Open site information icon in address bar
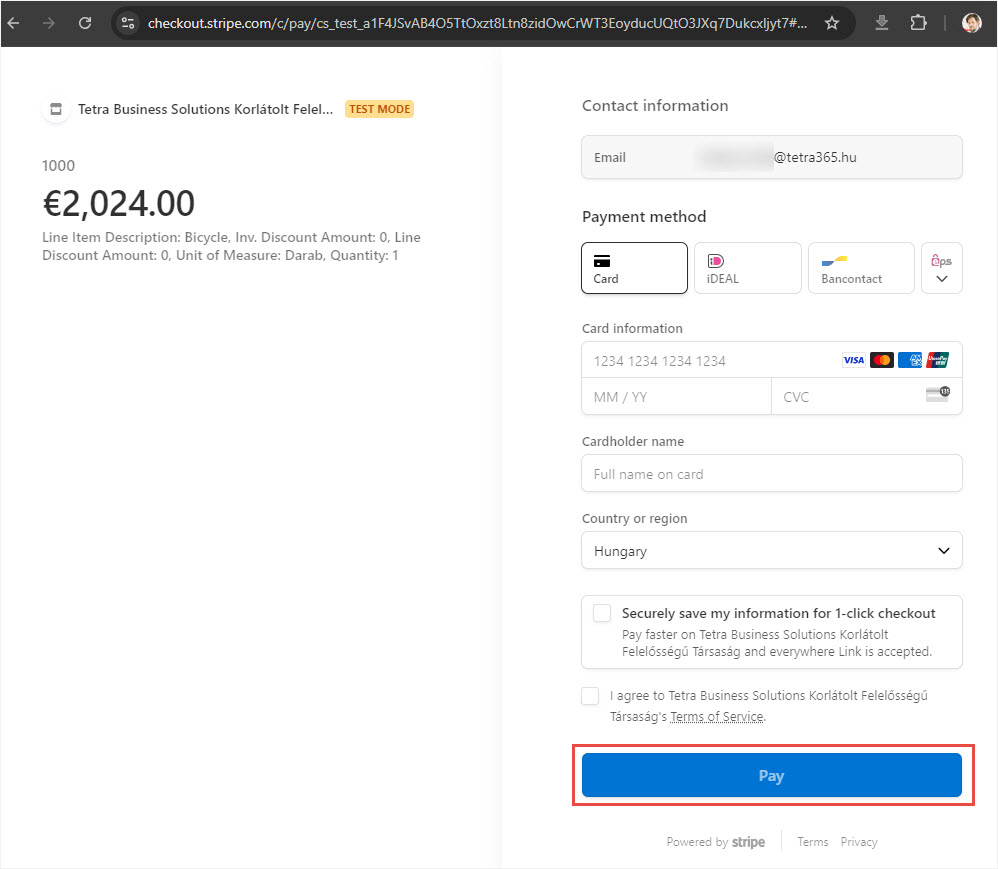The height and width of the screenshot is (869, 998). pos(127,22)
